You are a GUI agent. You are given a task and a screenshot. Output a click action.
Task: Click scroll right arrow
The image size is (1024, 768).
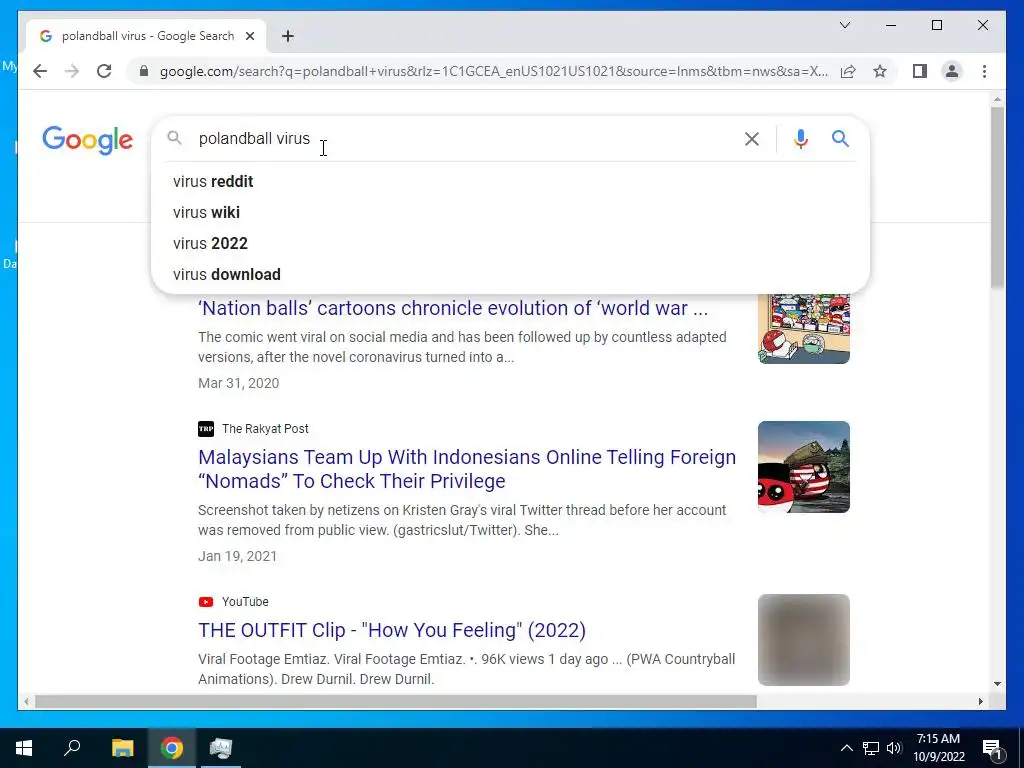980,701
